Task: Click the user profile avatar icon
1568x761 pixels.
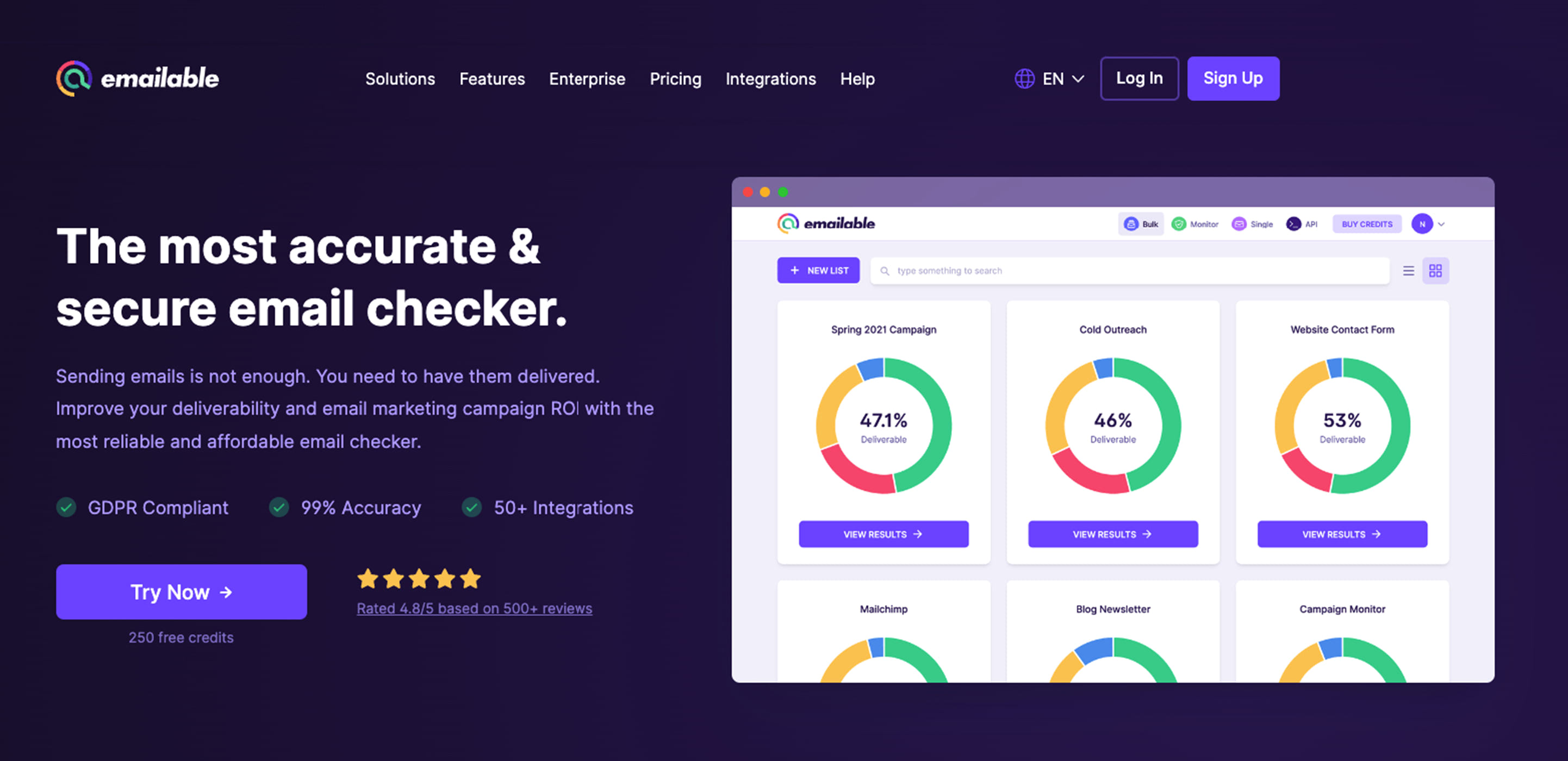Action: pyautogui.click(x=1422, y=223)
